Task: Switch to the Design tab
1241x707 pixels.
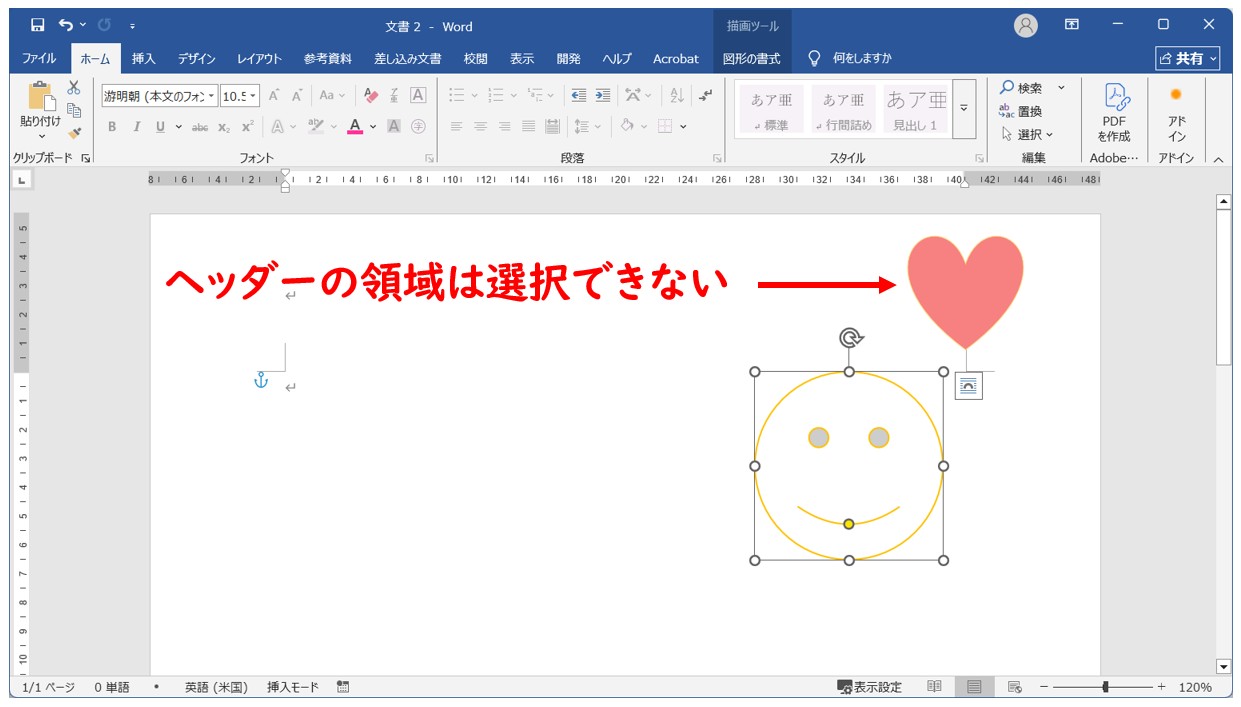Action: pos(196,59)
